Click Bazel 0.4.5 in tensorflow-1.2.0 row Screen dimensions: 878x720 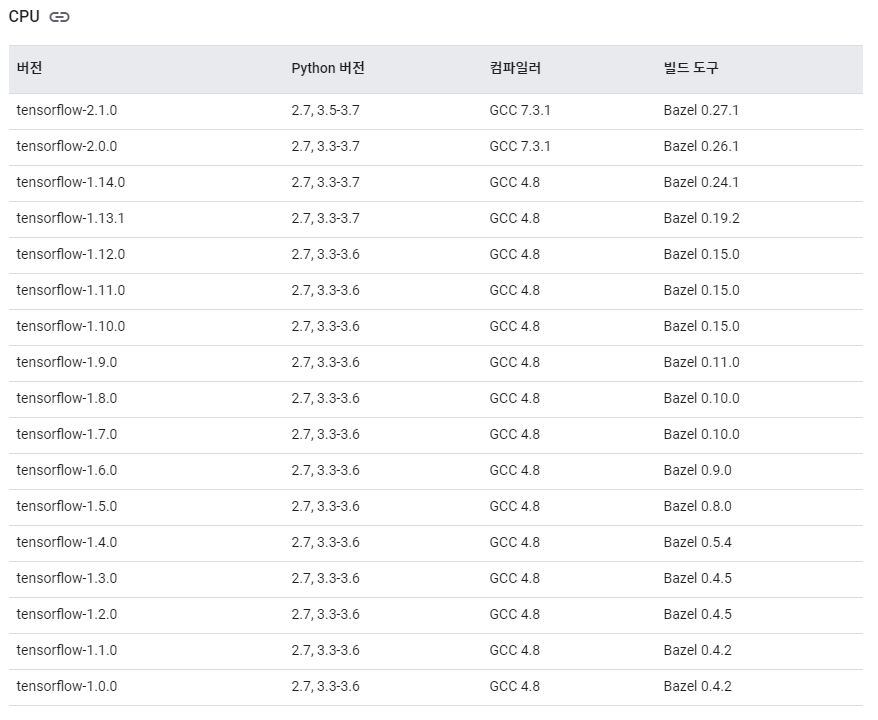pyautogui.click(x=698, y=615)
